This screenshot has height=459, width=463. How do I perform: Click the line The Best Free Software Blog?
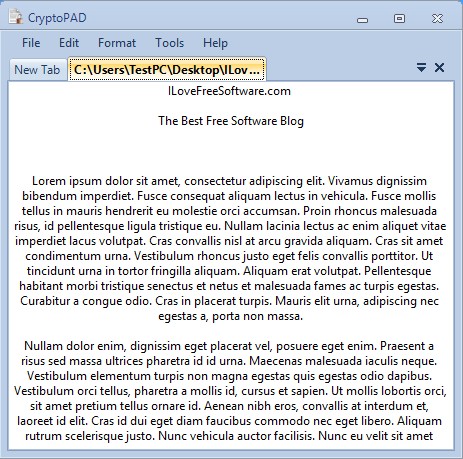(231, 121)
